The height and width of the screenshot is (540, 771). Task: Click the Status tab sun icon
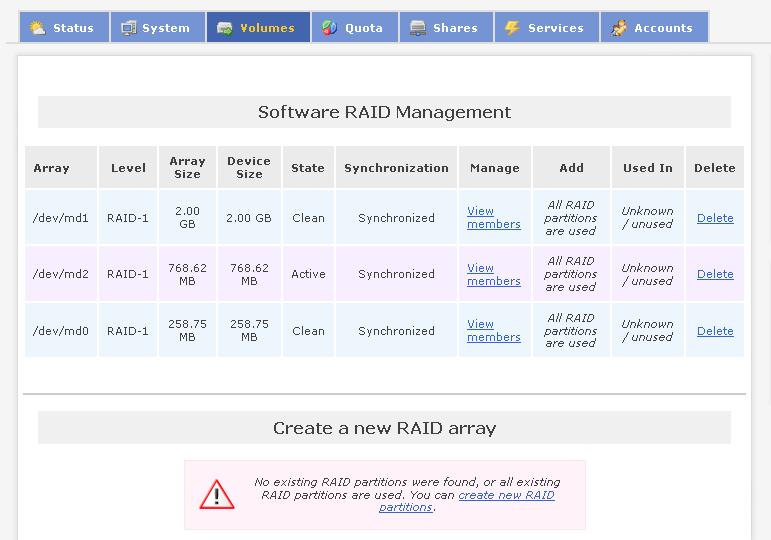(x=37, y=28)
